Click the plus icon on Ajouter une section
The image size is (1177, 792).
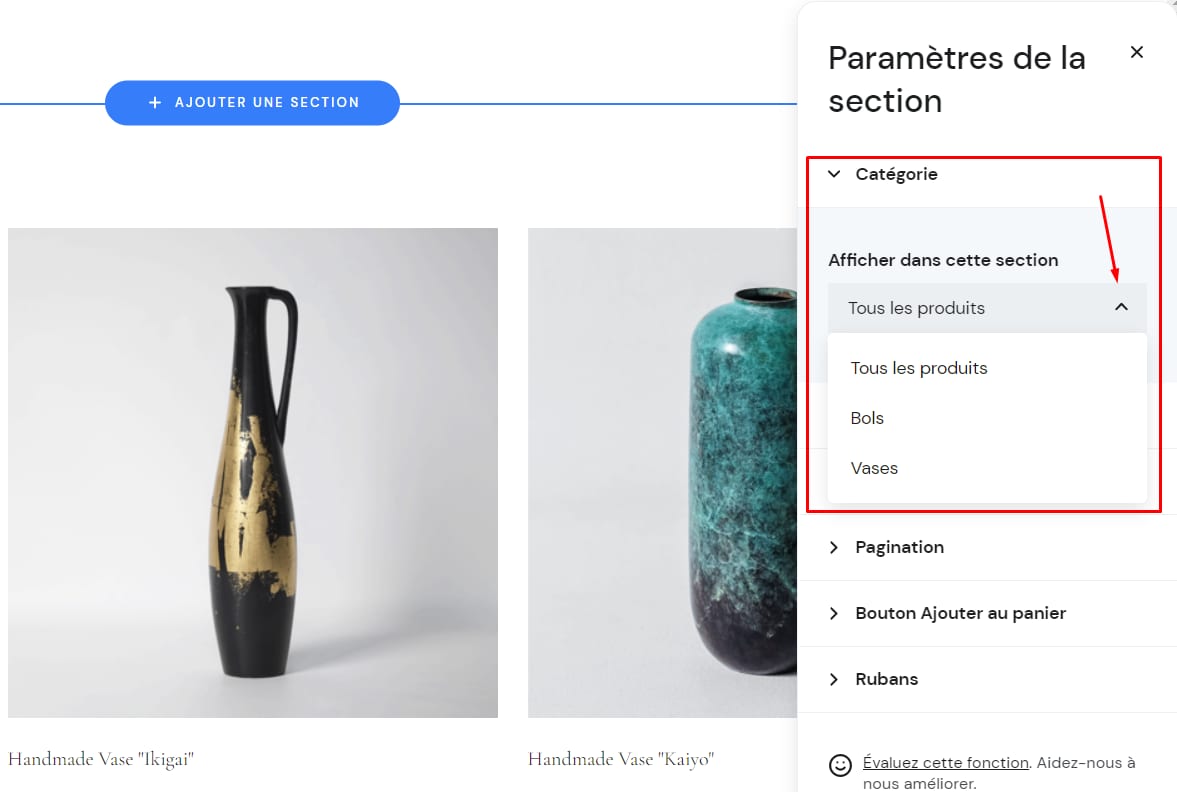[154, 102]
